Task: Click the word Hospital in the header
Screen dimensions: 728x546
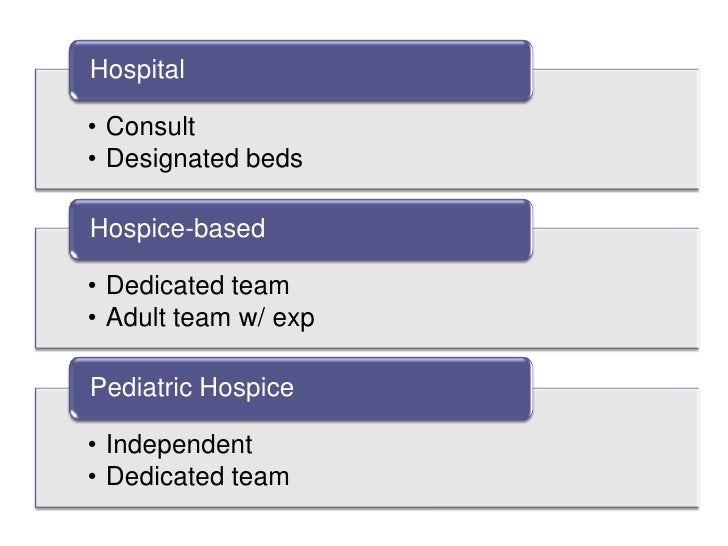Action: pos(137,70)
